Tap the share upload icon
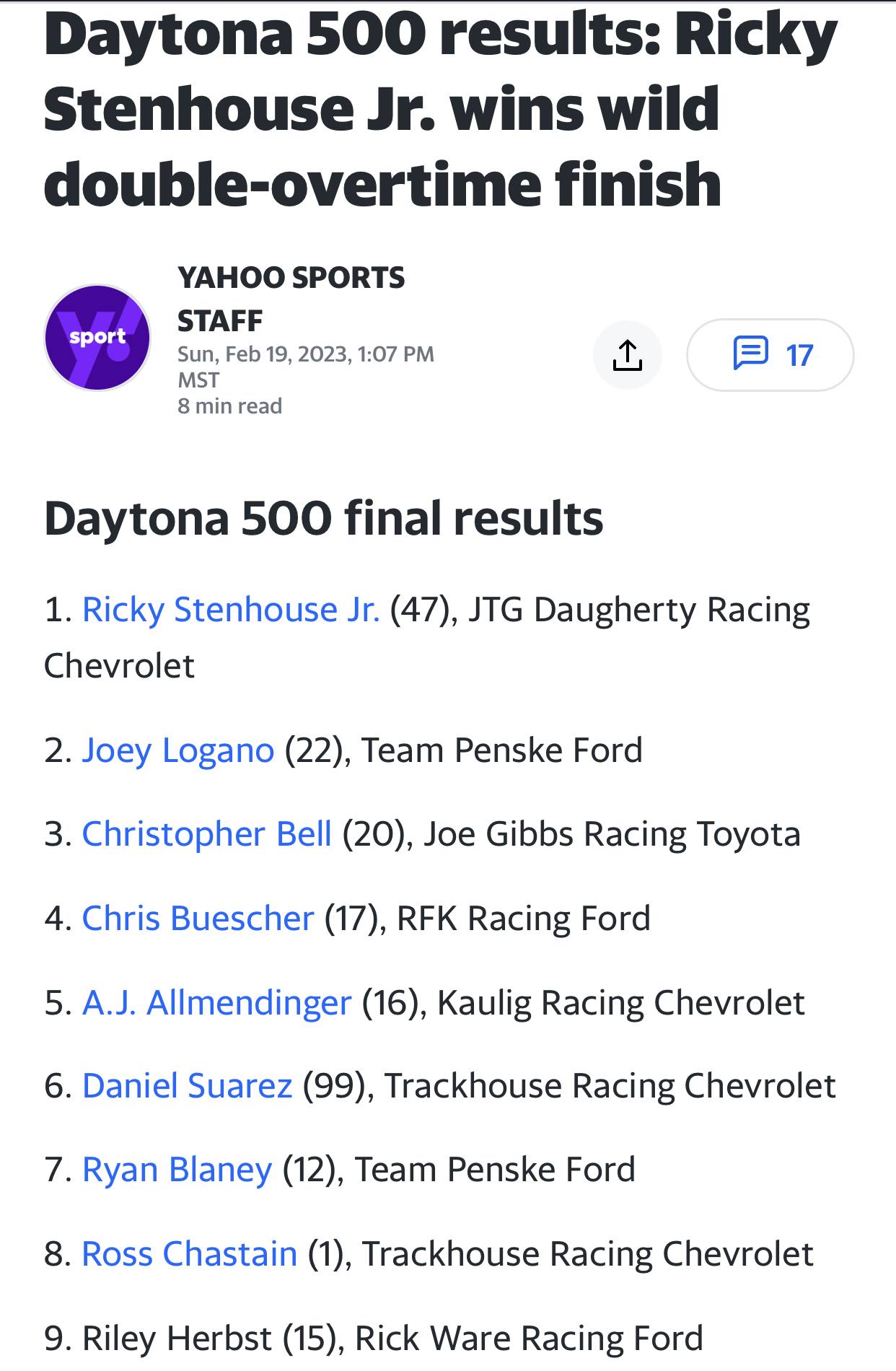The width and height of the screenshot is (896, 1371). coord(627,355)
